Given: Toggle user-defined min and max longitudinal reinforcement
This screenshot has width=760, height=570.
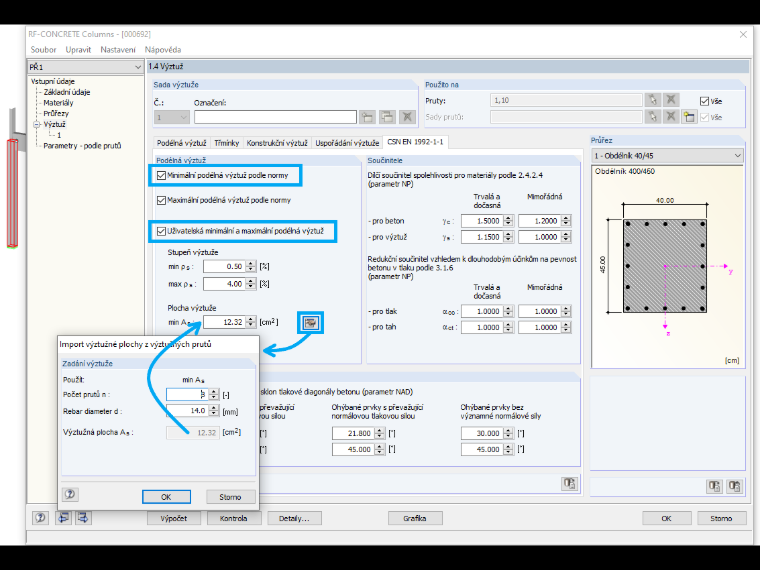Looking at the screenshot, I should click(x=161, y=231).
